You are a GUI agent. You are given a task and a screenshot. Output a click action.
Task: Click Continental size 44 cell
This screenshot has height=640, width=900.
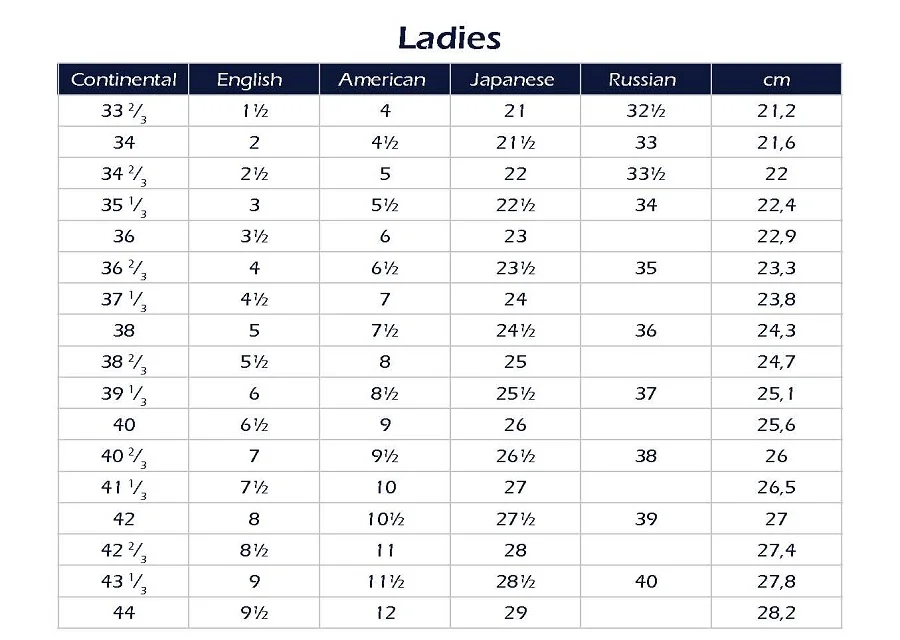point(124,613)
